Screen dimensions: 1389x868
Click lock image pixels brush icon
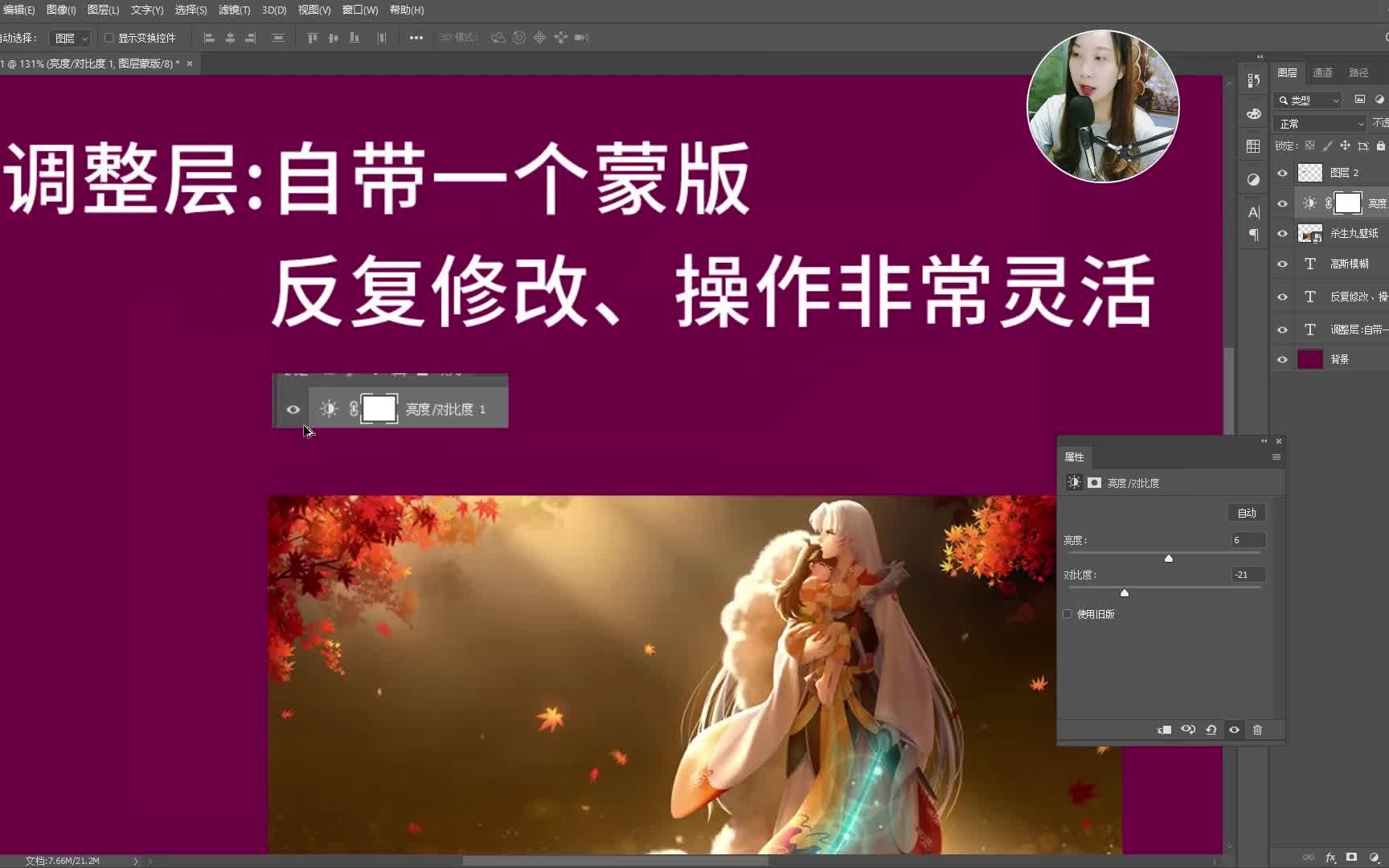(x=1328, y=145)
